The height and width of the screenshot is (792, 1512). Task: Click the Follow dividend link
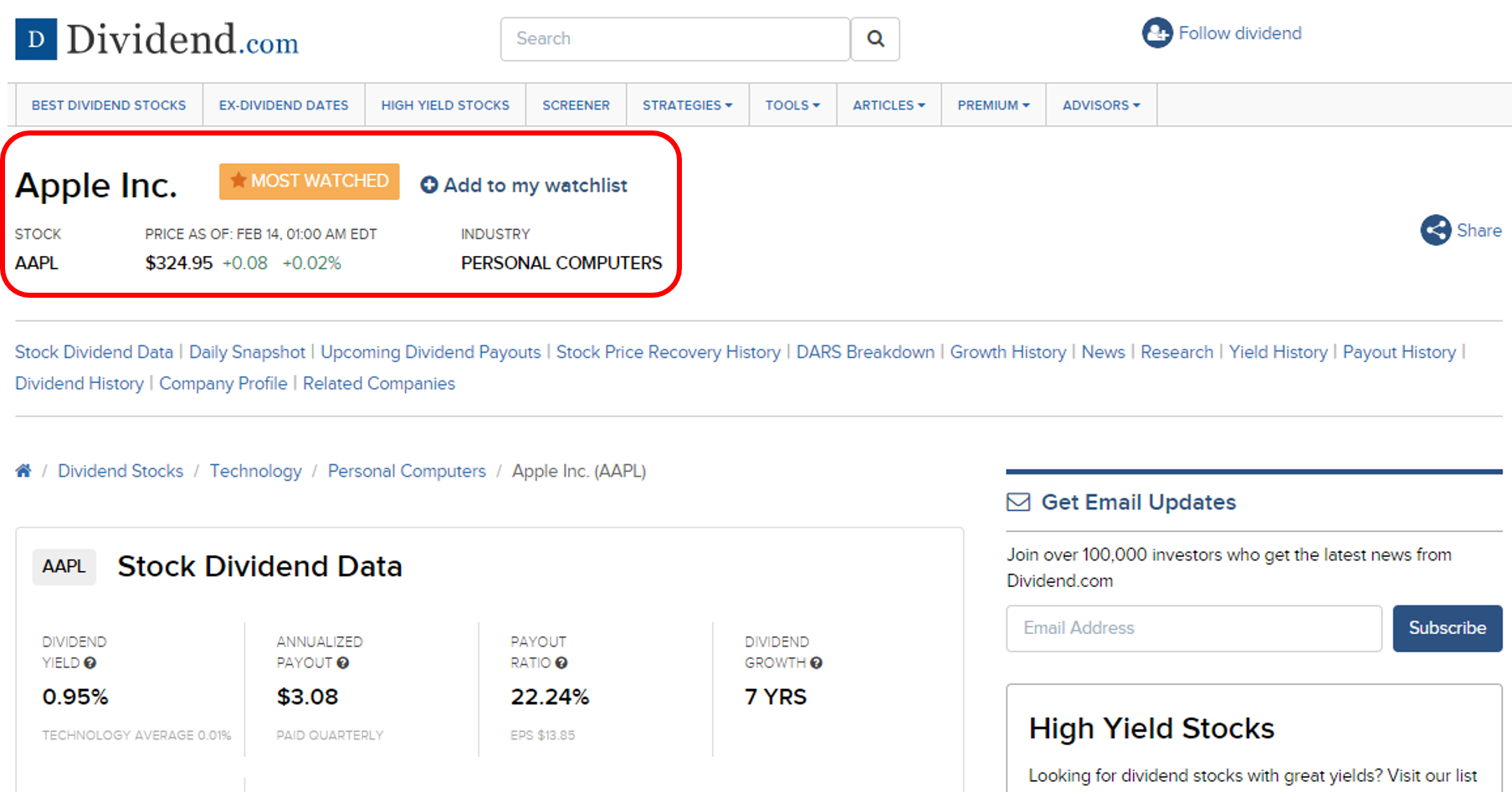pos(1240,33)
